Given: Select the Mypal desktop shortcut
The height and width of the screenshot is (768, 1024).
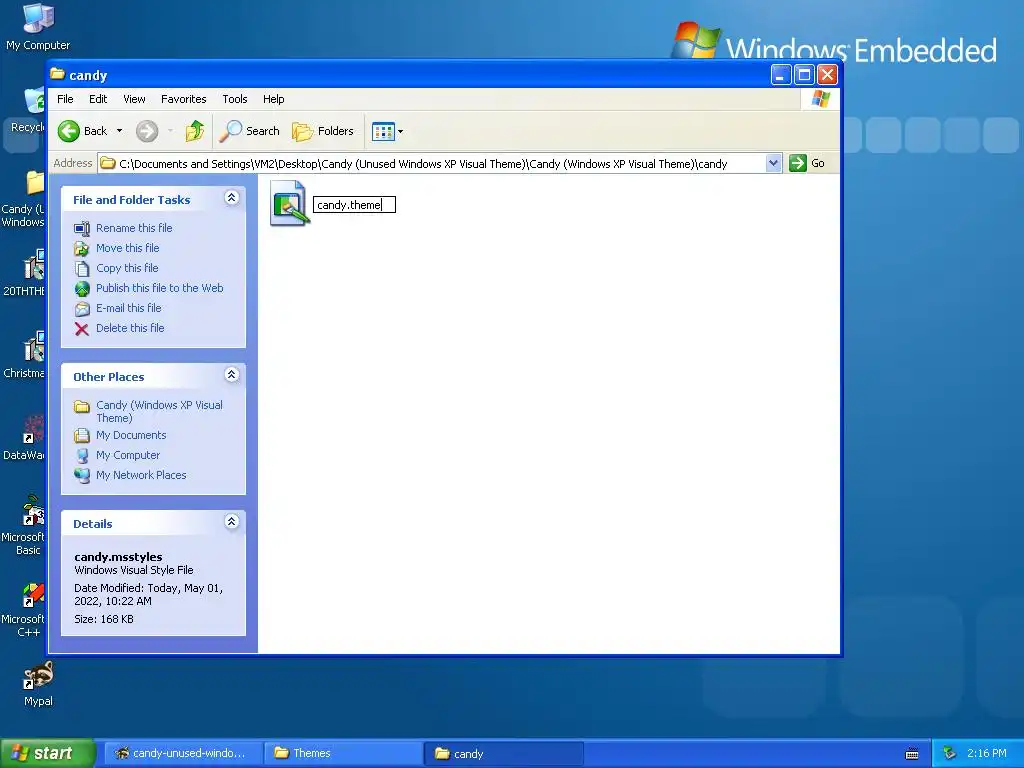Looking at the screenshot, I should click(38, 684).
